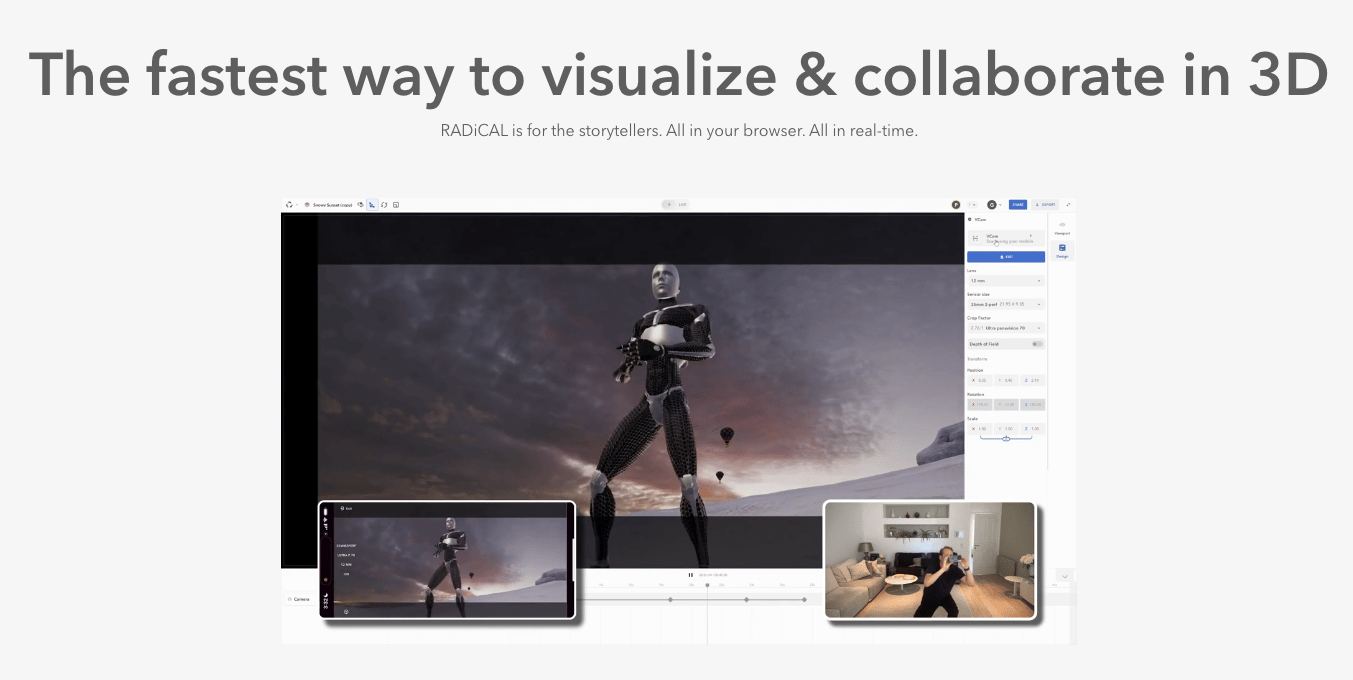Click the Scale Z field
1353x680 pixels.
pos(1032,428)
